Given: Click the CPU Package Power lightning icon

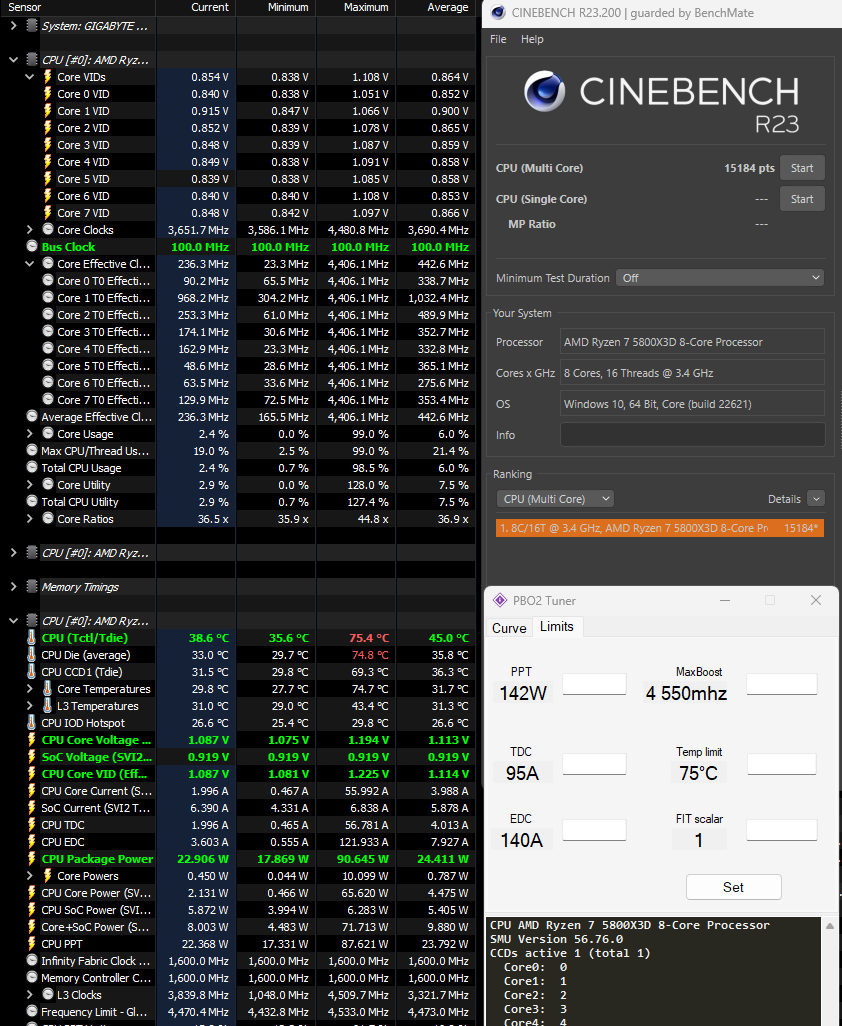Looking at the screenshot, I should pyautogui.click(x=32, y=858).
